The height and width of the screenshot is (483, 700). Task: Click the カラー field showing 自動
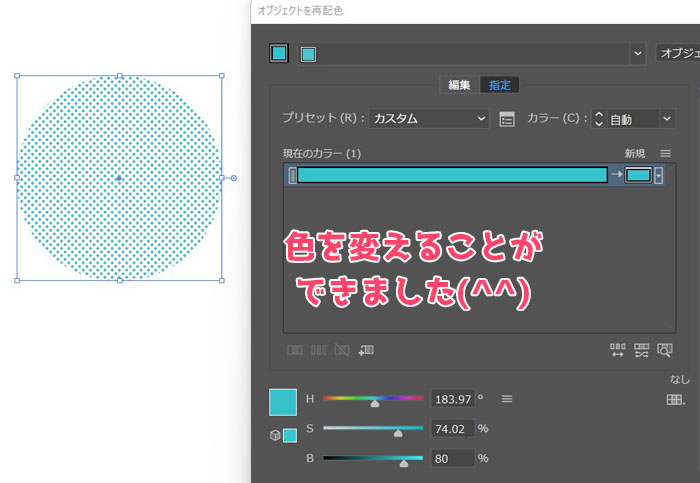click(633, 119)
